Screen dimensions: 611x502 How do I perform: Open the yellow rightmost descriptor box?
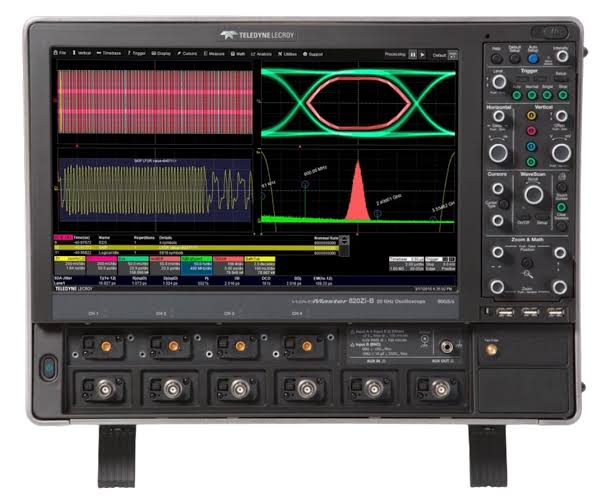coord(260,265)
